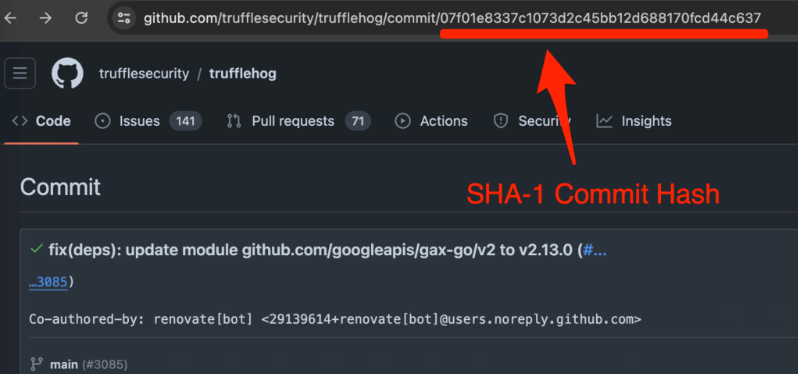Open the trufflesecurity owner link
798x374 pixels.
(144, 74)
